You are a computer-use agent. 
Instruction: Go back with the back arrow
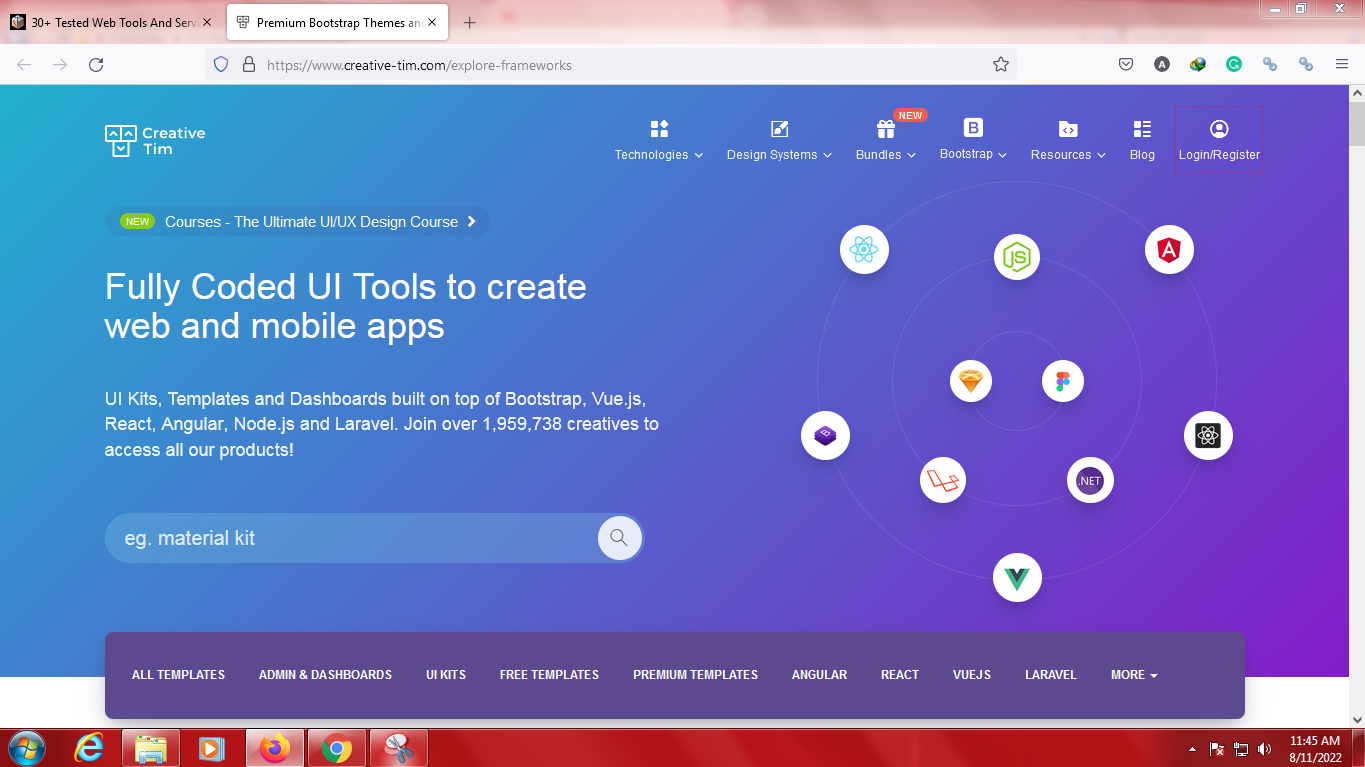point(24,65)
